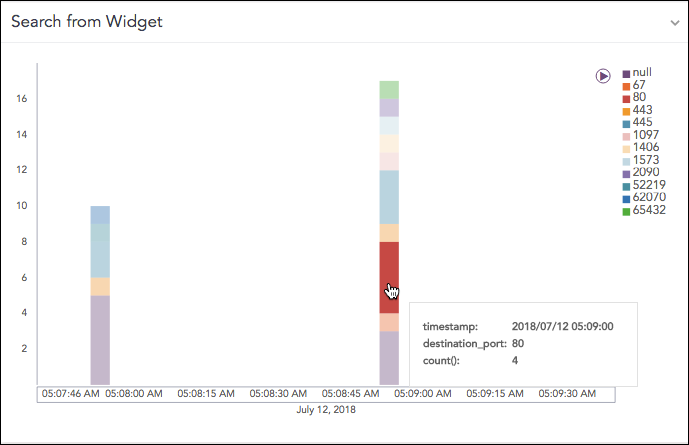The image size is (689, 445).
Task: Click the light blue segment in left bar
Action: pos(100,250)
